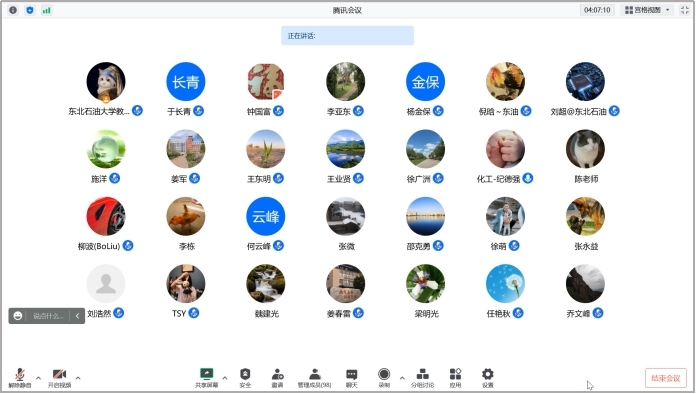Open Breakout Rooms (分组讨论) icon

(422, 378)
